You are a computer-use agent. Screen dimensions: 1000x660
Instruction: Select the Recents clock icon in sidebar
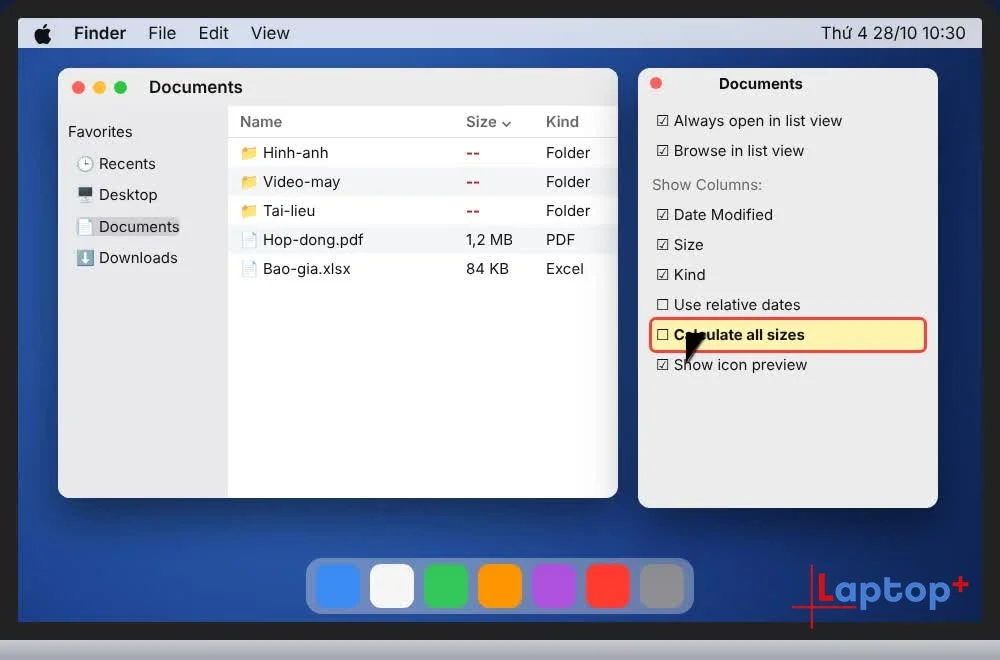click(x=85, y=164)
